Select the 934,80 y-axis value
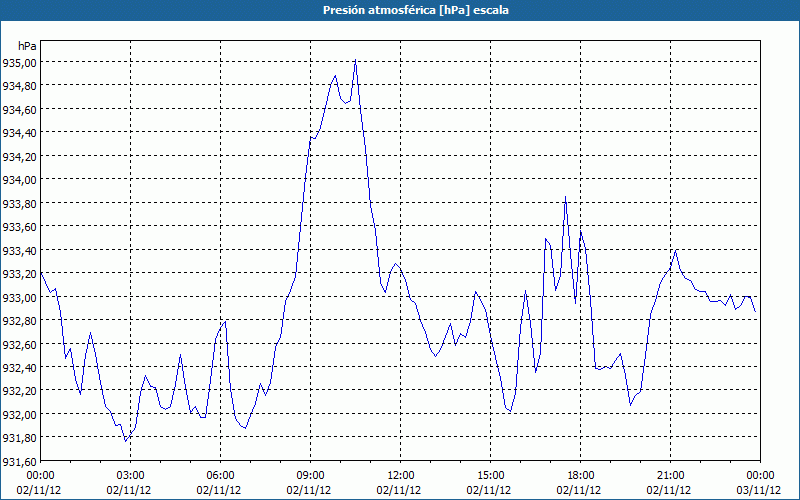The height and width of the screenshot is (500, 800). coord(19,86)
